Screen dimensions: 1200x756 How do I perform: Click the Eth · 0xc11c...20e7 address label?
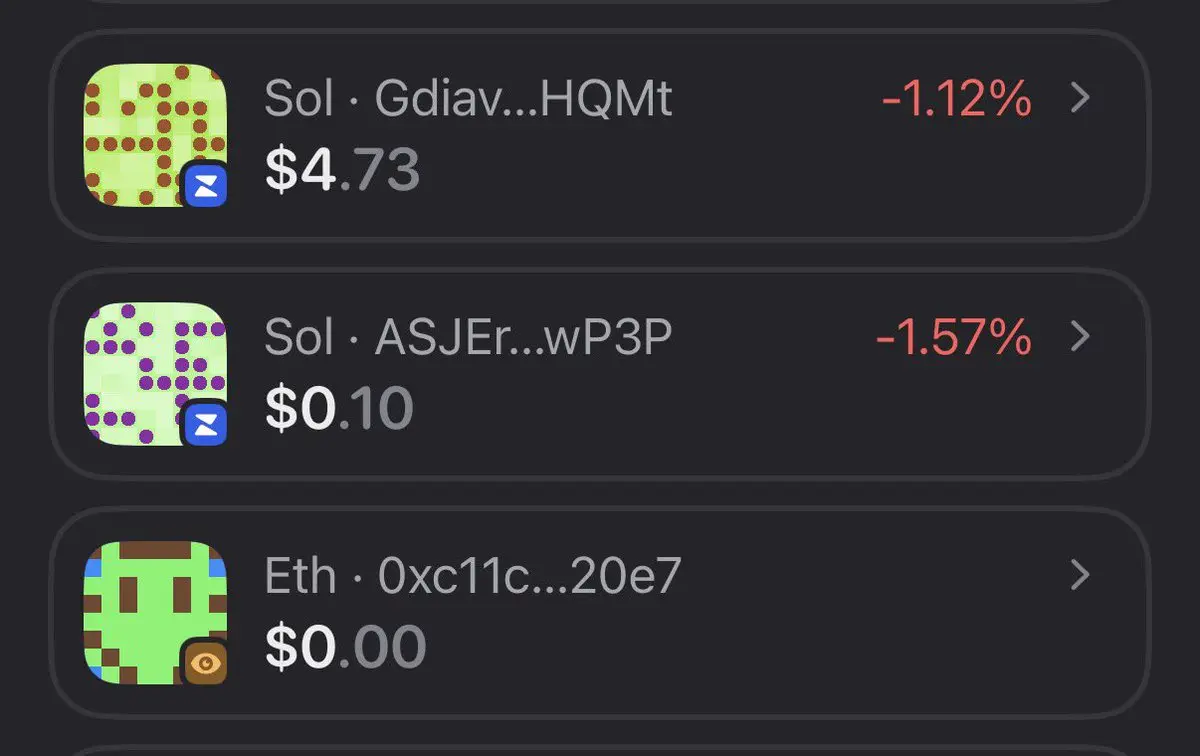coord(473,576)
